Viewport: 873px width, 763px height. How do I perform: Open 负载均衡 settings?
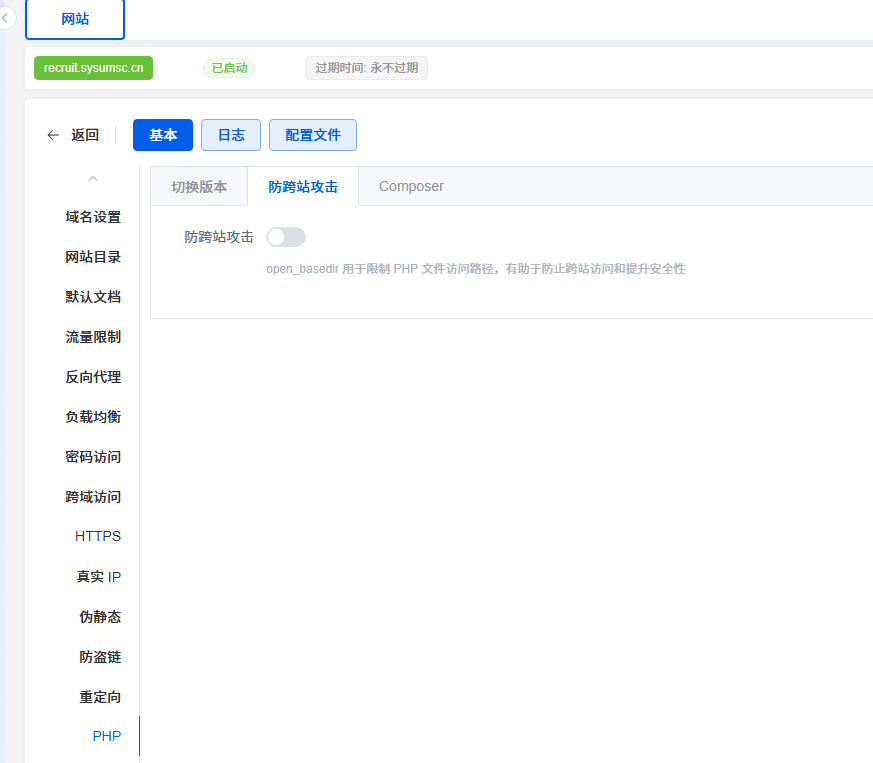click(93, 417)
